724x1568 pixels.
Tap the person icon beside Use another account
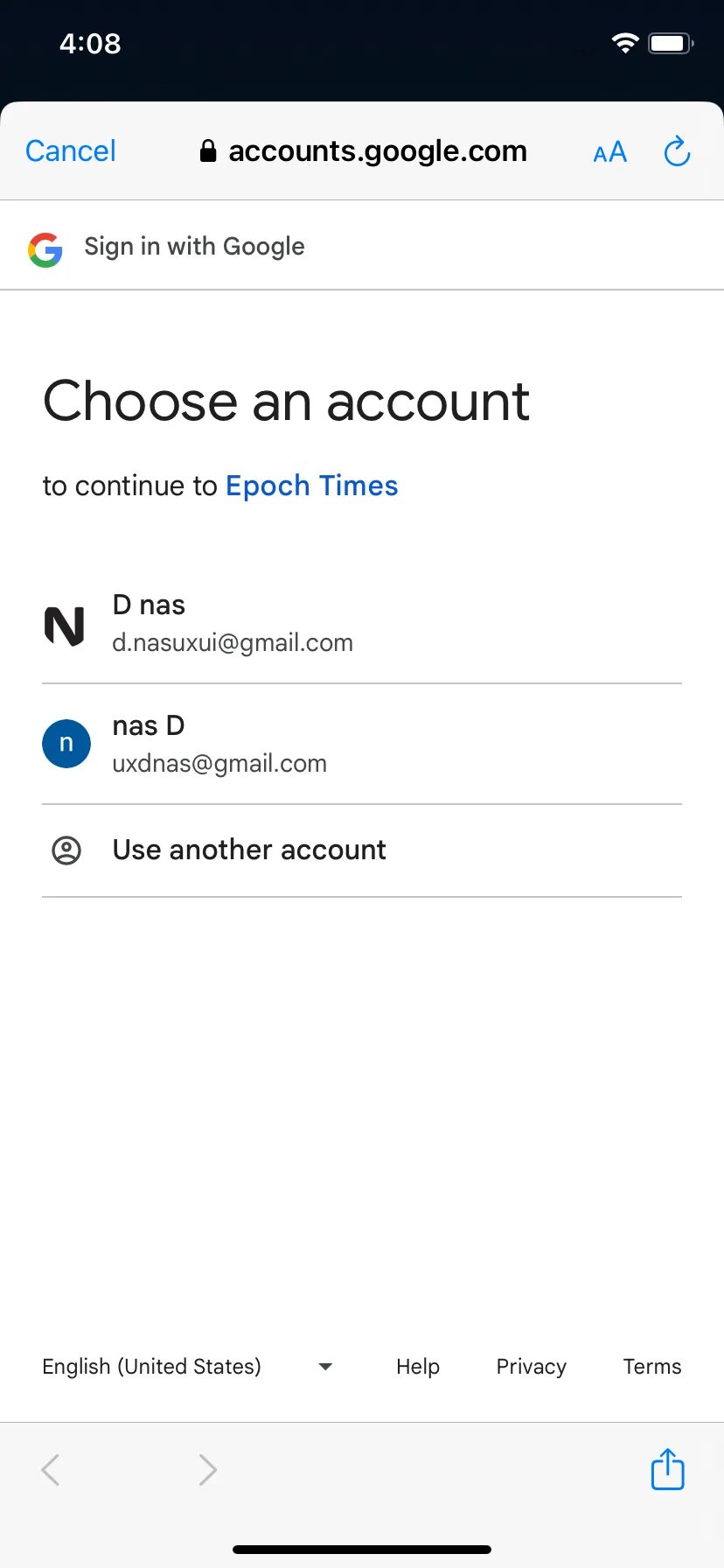point(66,850)
